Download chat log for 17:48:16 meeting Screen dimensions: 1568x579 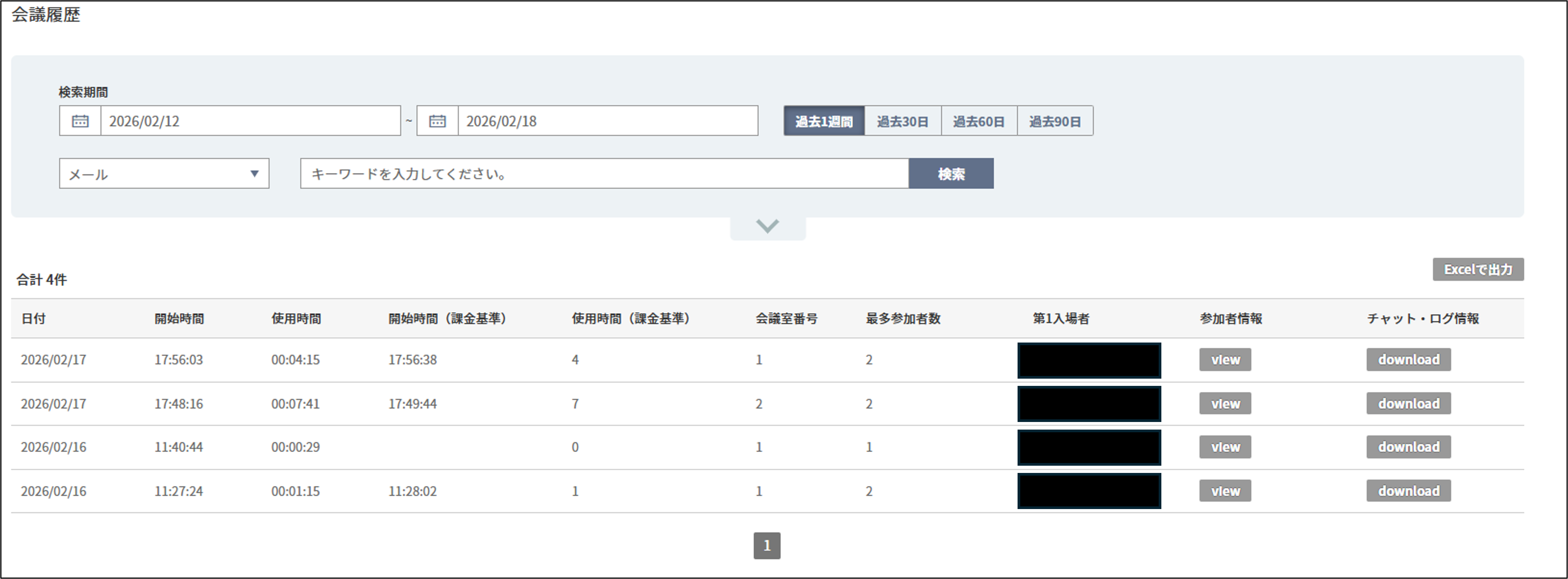(1408, 403)
